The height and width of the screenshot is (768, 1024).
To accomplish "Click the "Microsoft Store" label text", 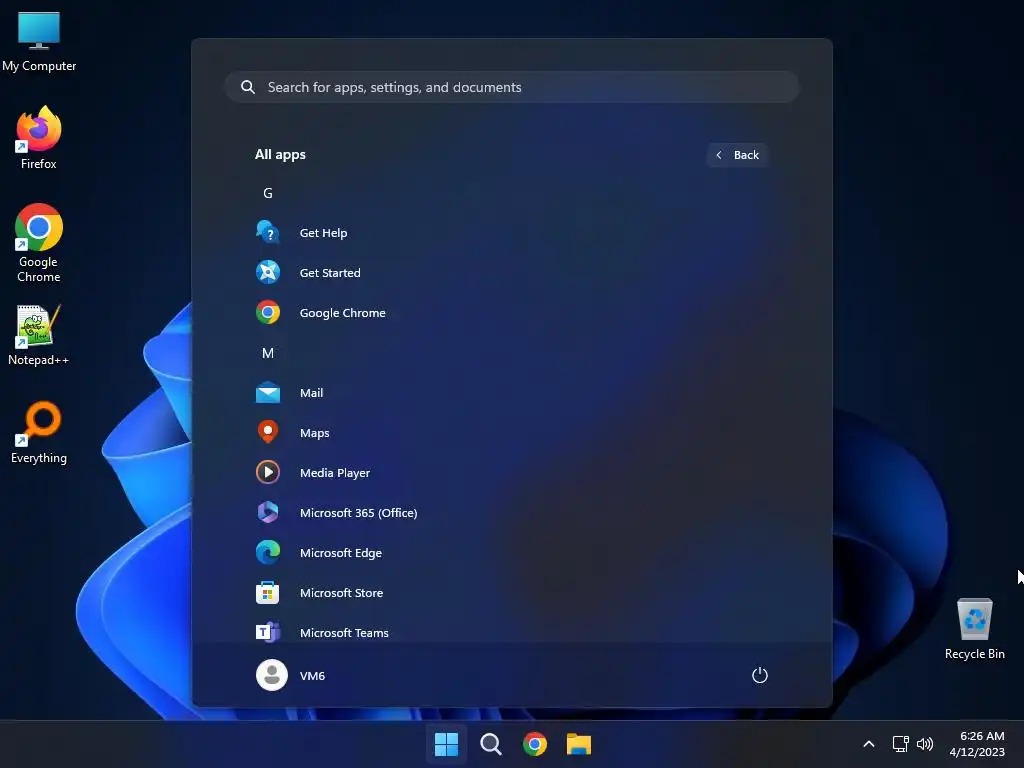I will [x=342, y=593].
